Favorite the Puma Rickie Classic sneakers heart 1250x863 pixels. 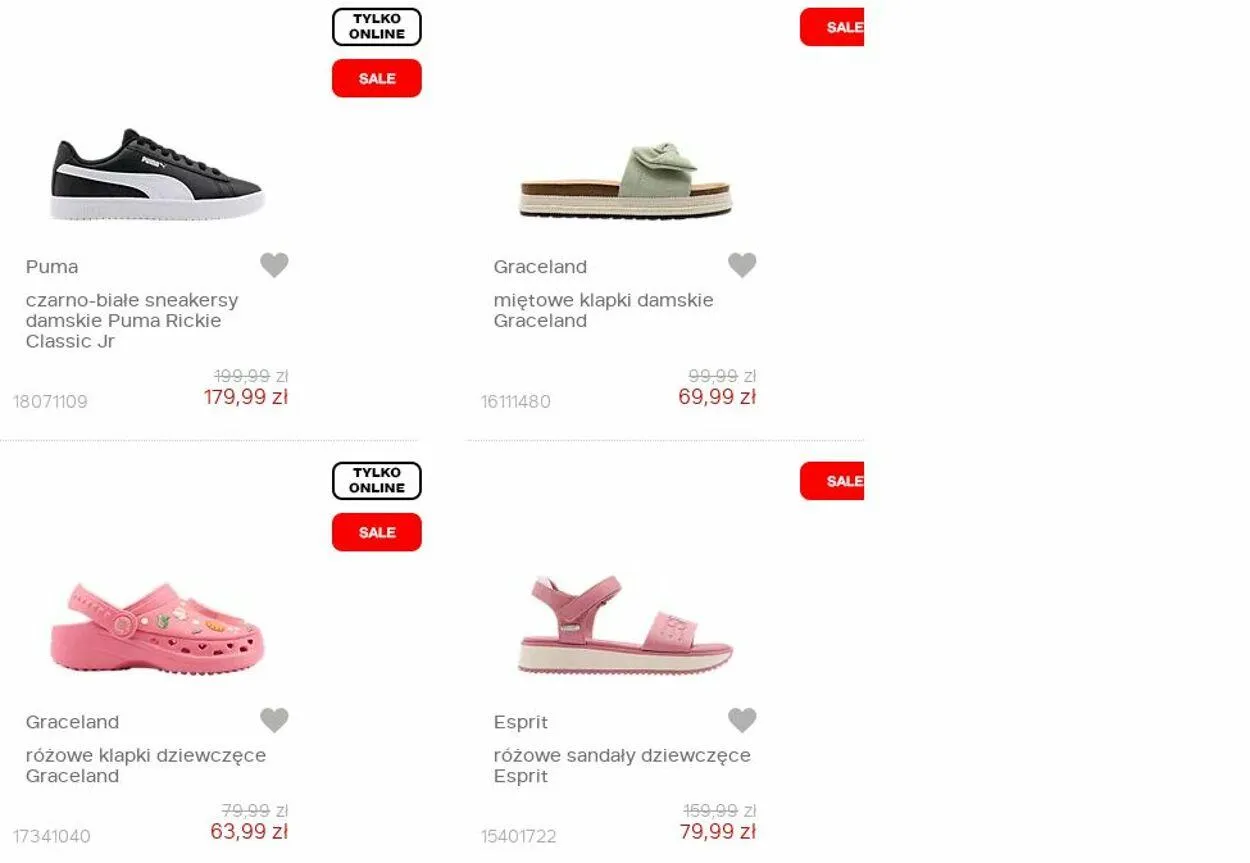274,265
